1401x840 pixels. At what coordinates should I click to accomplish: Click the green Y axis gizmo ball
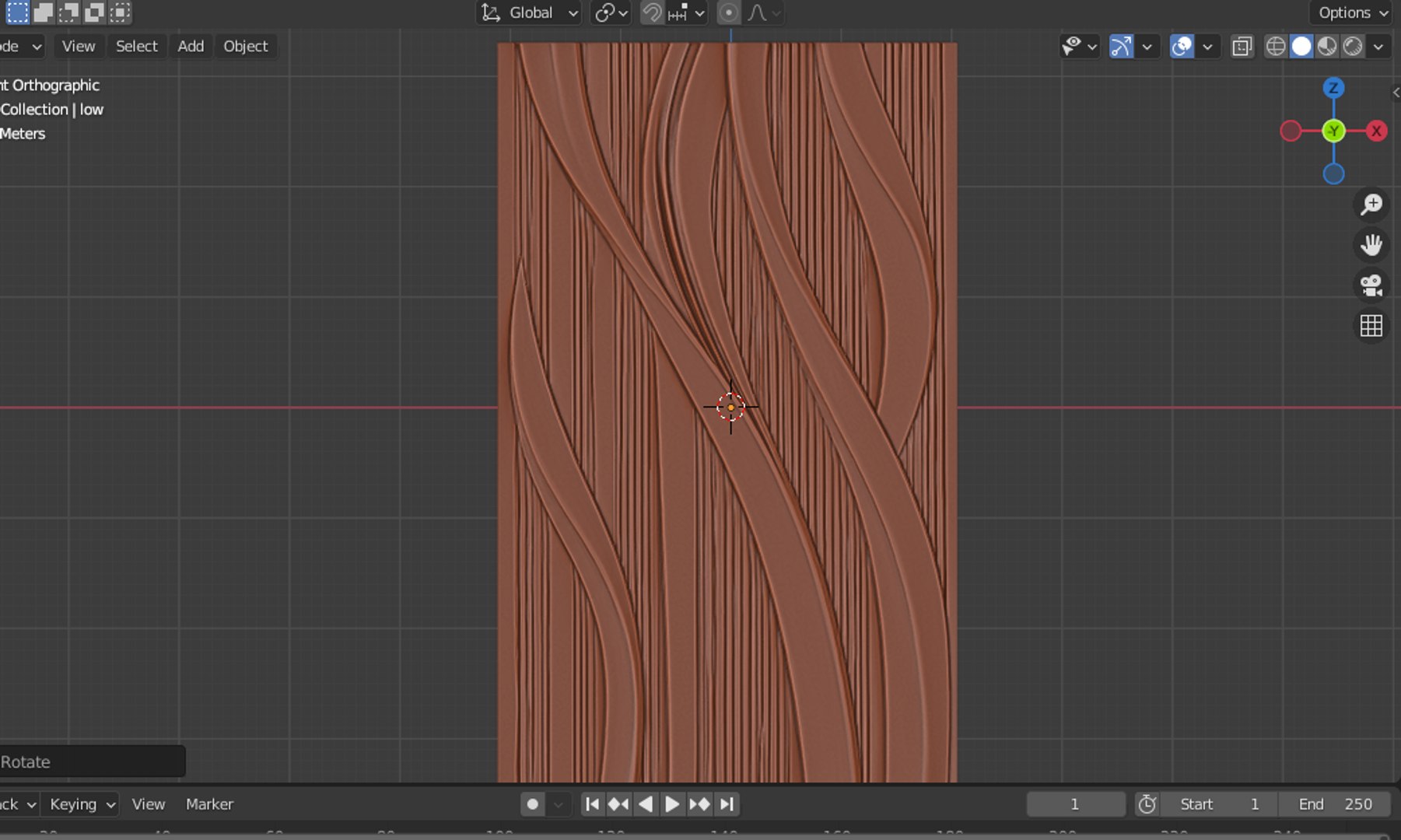pos(1333,131)
